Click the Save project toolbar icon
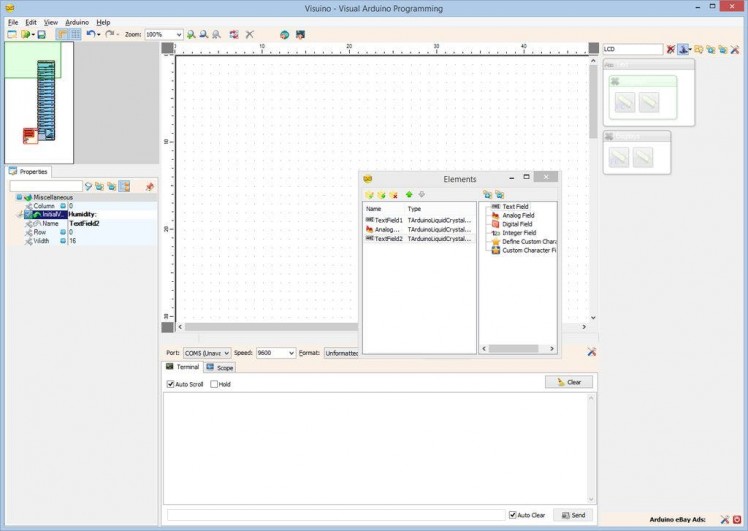748x531 pixels. (x=41, y=34)
